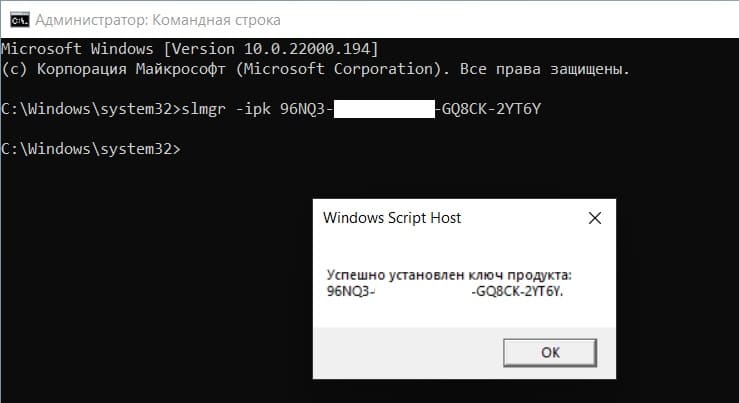Click the Корпорация Майкрософт text
Viewport: 739px width, 403px height.
pos(131,69)
